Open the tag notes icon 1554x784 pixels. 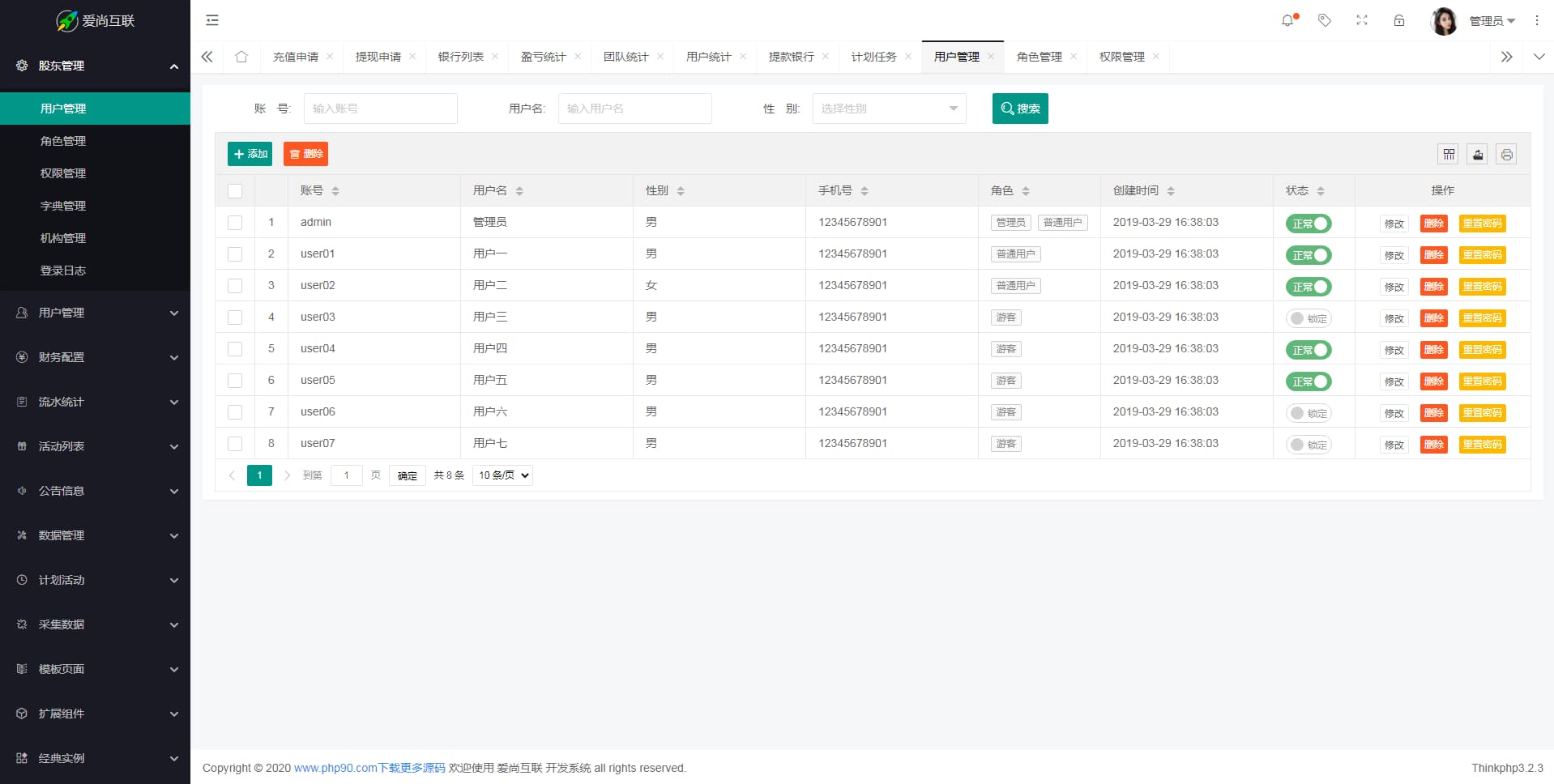click(x=1325, y=21)
